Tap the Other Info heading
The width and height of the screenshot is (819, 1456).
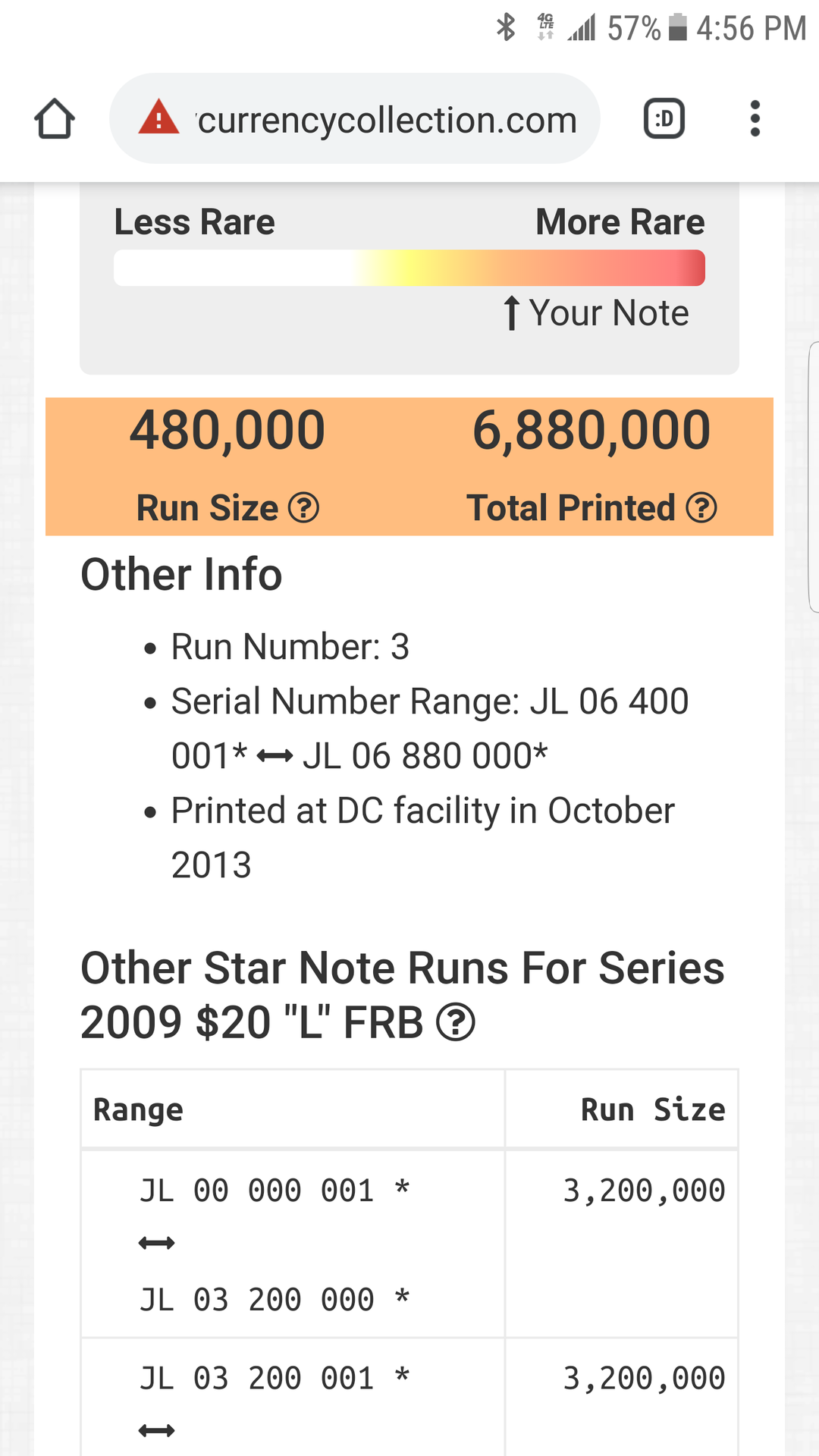tap(181, 574)
